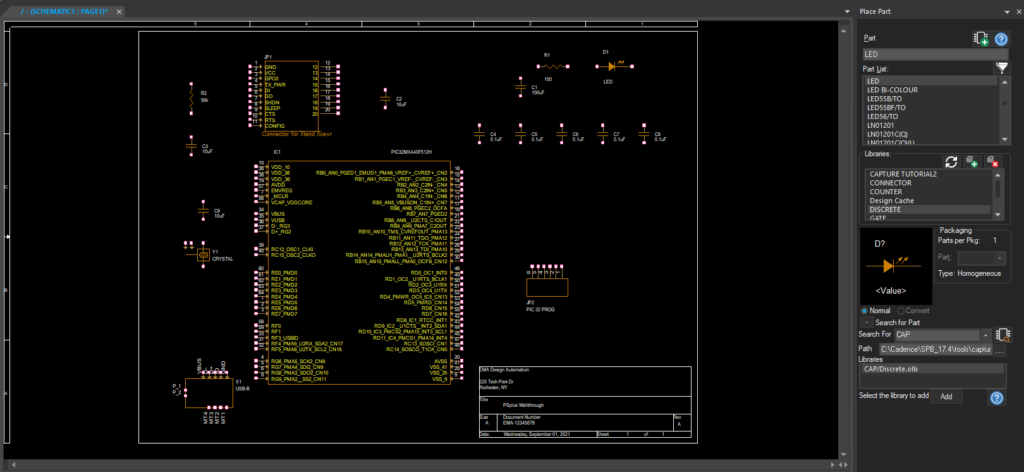This screenshot has width=1024, height=472.
Task: Select capacitor C9 symbol
Action: tap(203, 211)
